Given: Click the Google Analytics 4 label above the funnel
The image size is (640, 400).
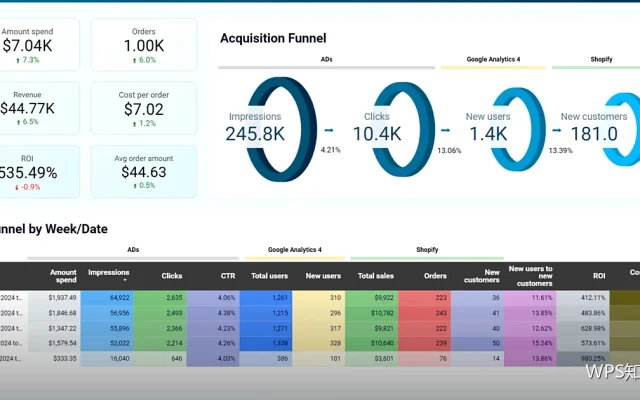Looking at the screenshot, I should coord(493,59).
